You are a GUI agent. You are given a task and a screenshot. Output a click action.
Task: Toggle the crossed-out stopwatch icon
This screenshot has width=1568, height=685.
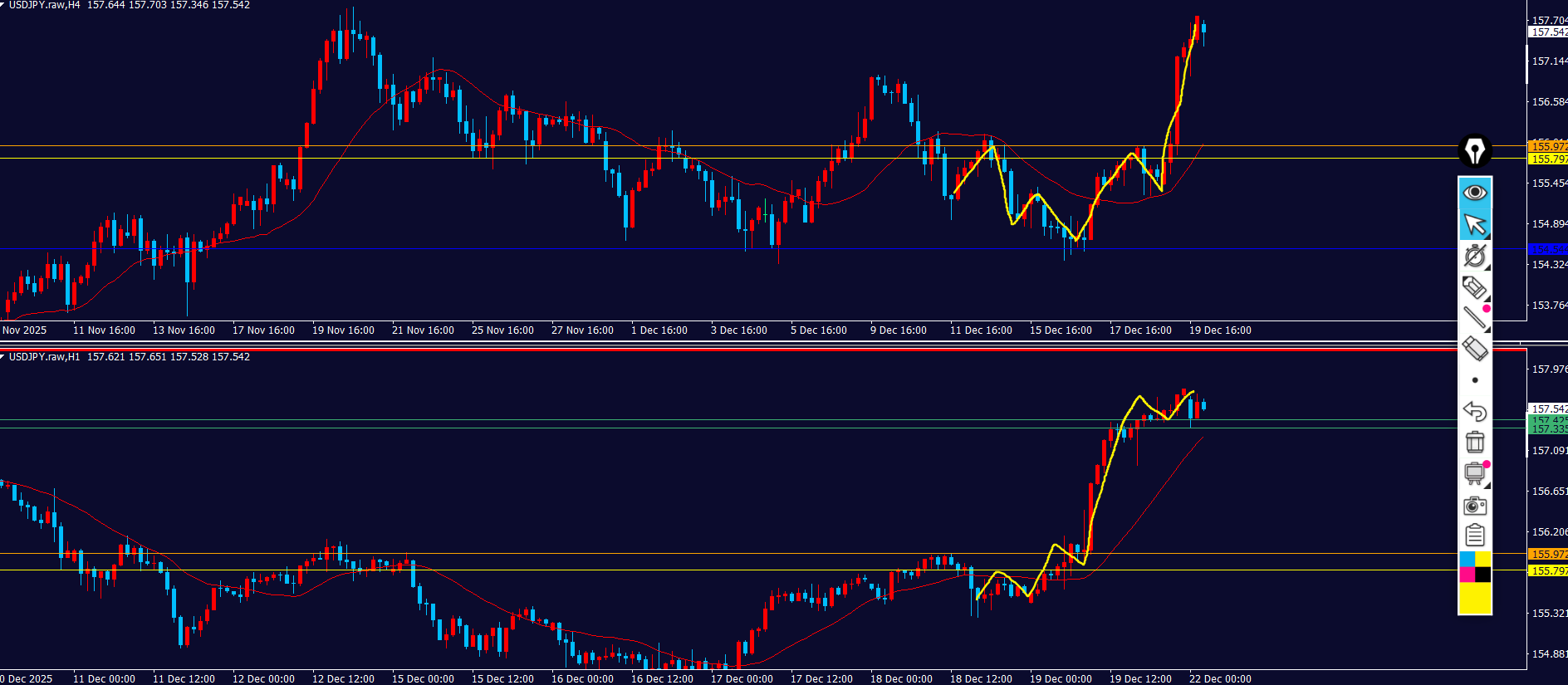[1475, 256]
